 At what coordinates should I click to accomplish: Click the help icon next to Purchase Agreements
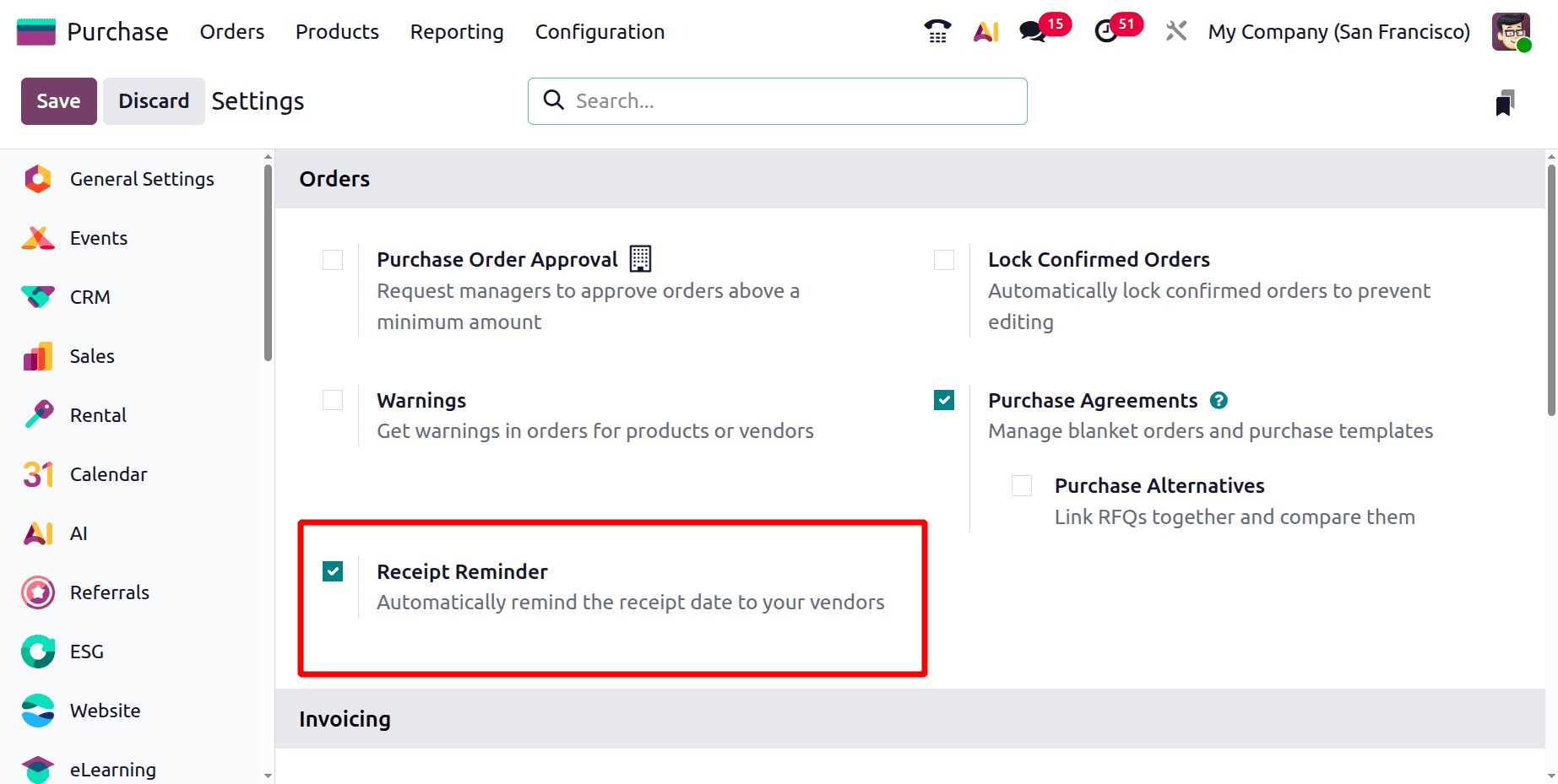[1219, 400]
